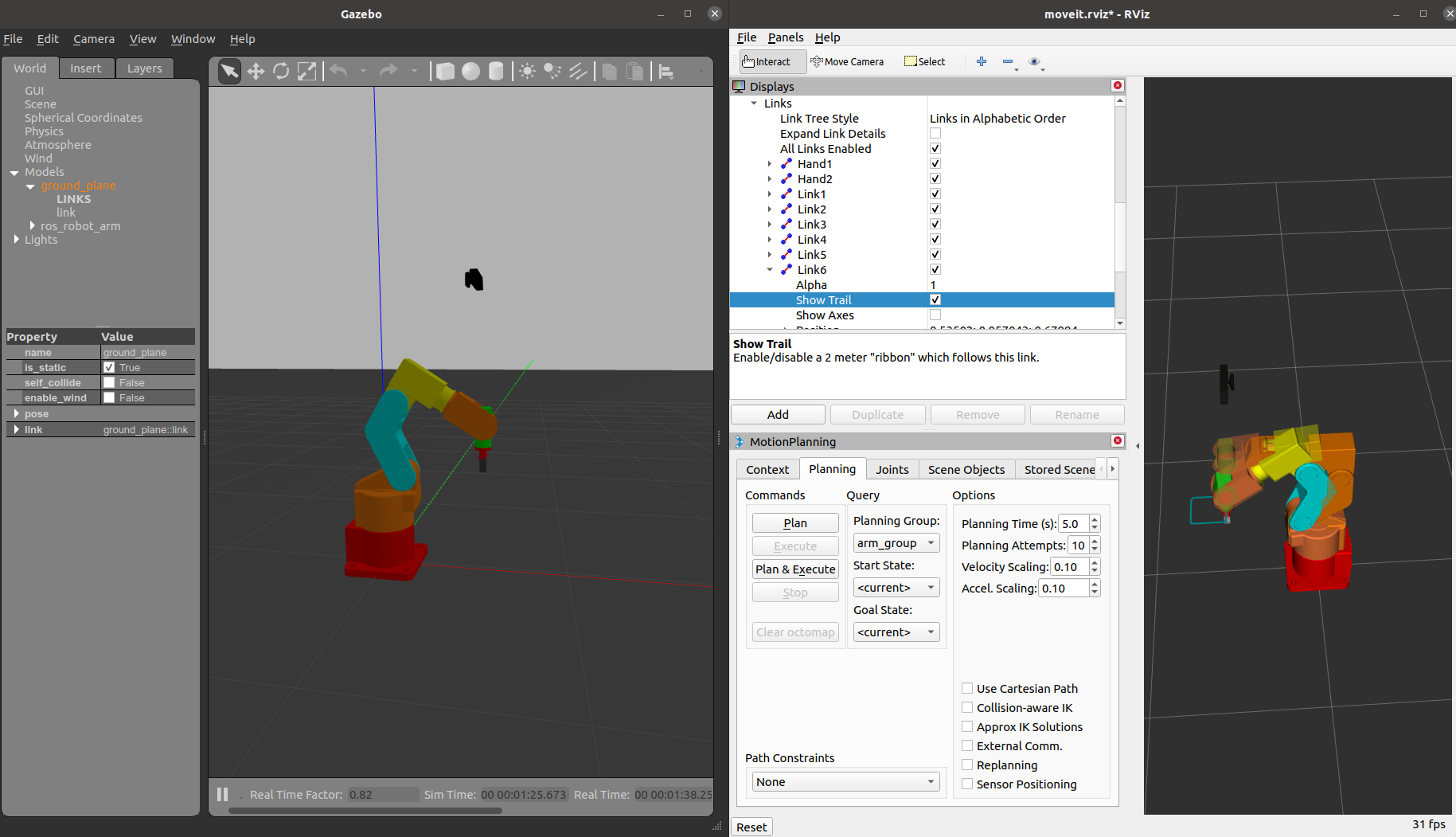The height and width of the screenshot is (837, 1456).
Task: Expand ros_robot_arm model in world tree
Action: click(x=33, y=226)
